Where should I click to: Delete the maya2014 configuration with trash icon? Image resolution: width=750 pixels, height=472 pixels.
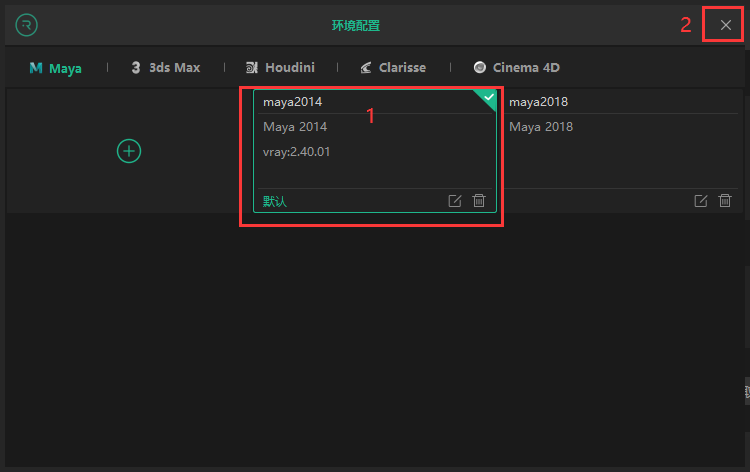(479, 201)
